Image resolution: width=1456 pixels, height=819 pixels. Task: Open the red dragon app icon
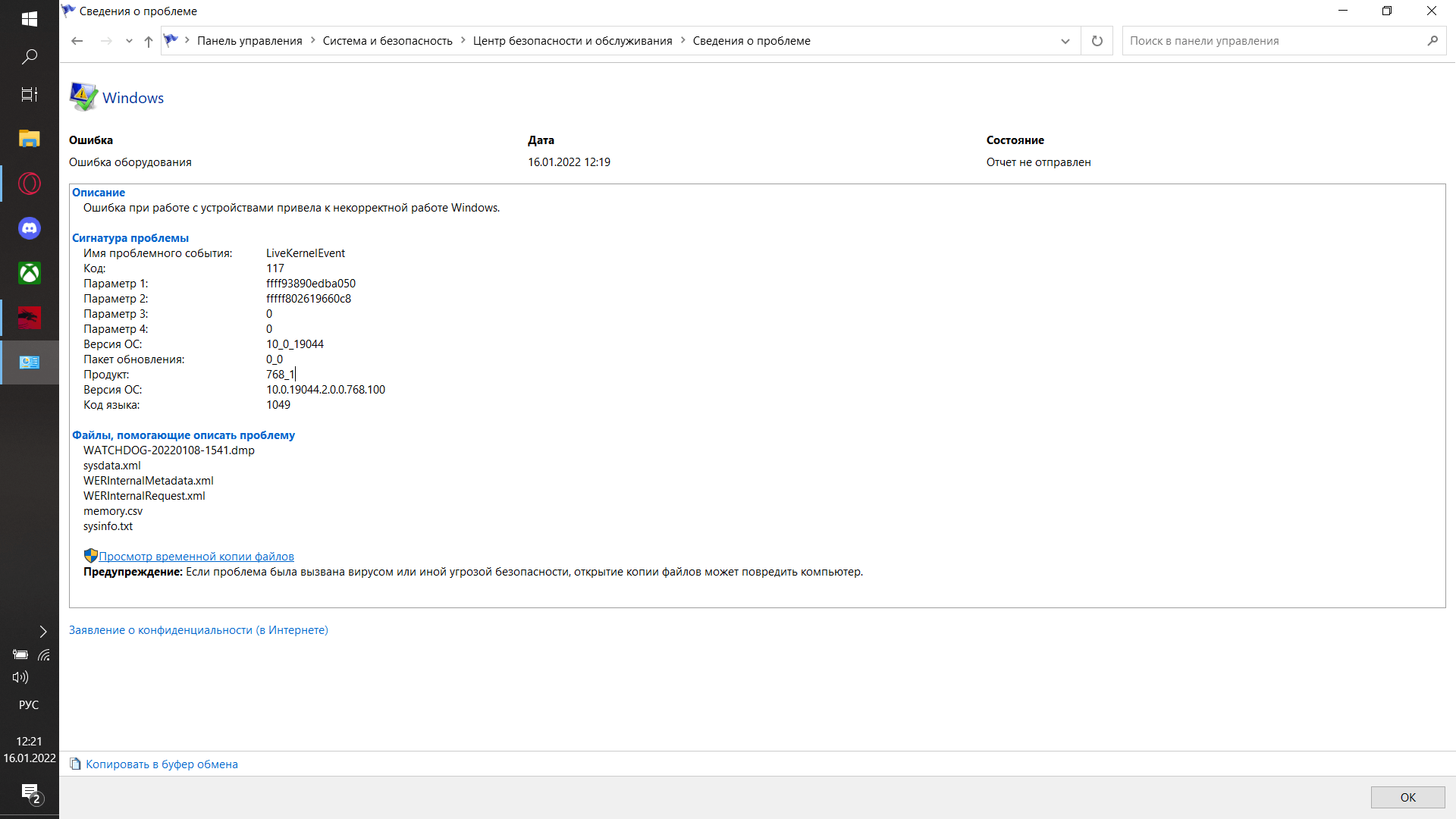pyautogui.click(x=30, y=318)
